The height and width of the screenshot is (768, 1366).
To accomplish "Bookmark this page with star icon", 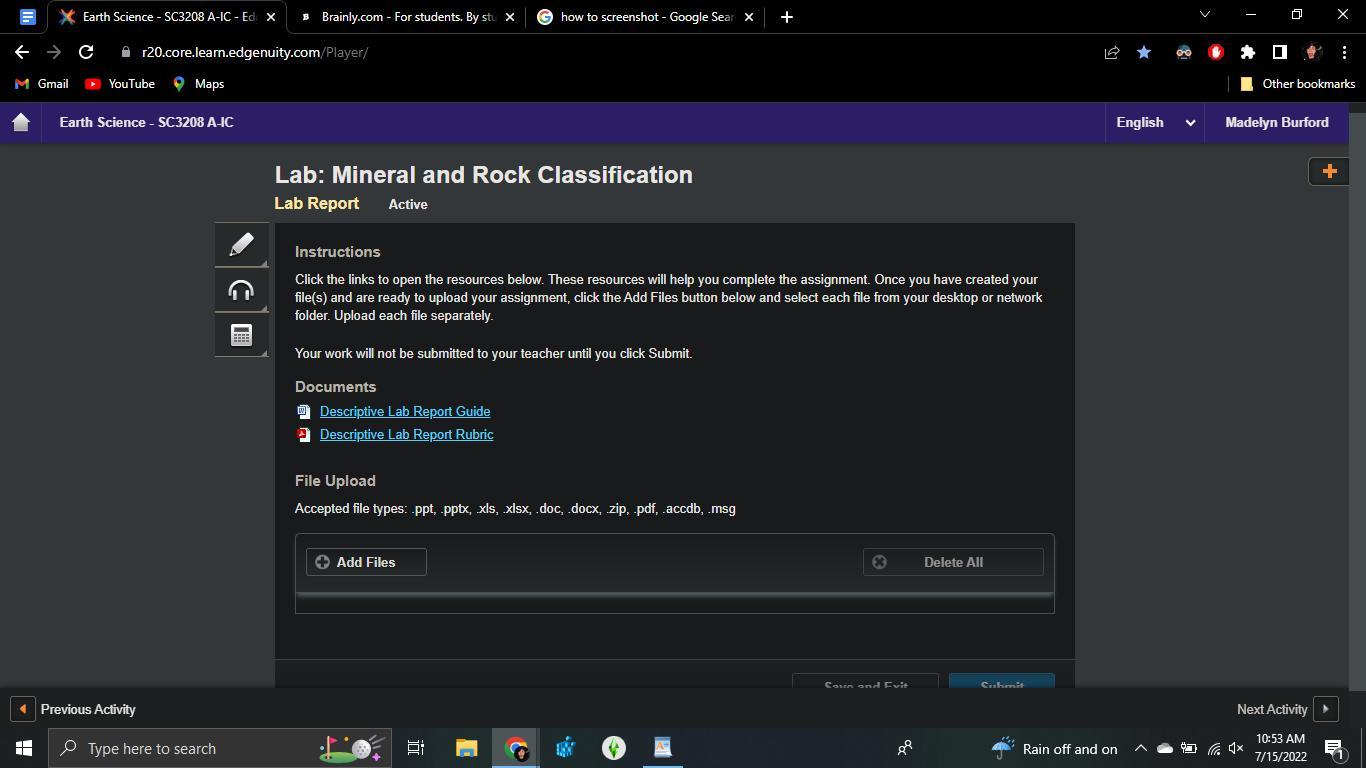I will [x=1144, y=52].
